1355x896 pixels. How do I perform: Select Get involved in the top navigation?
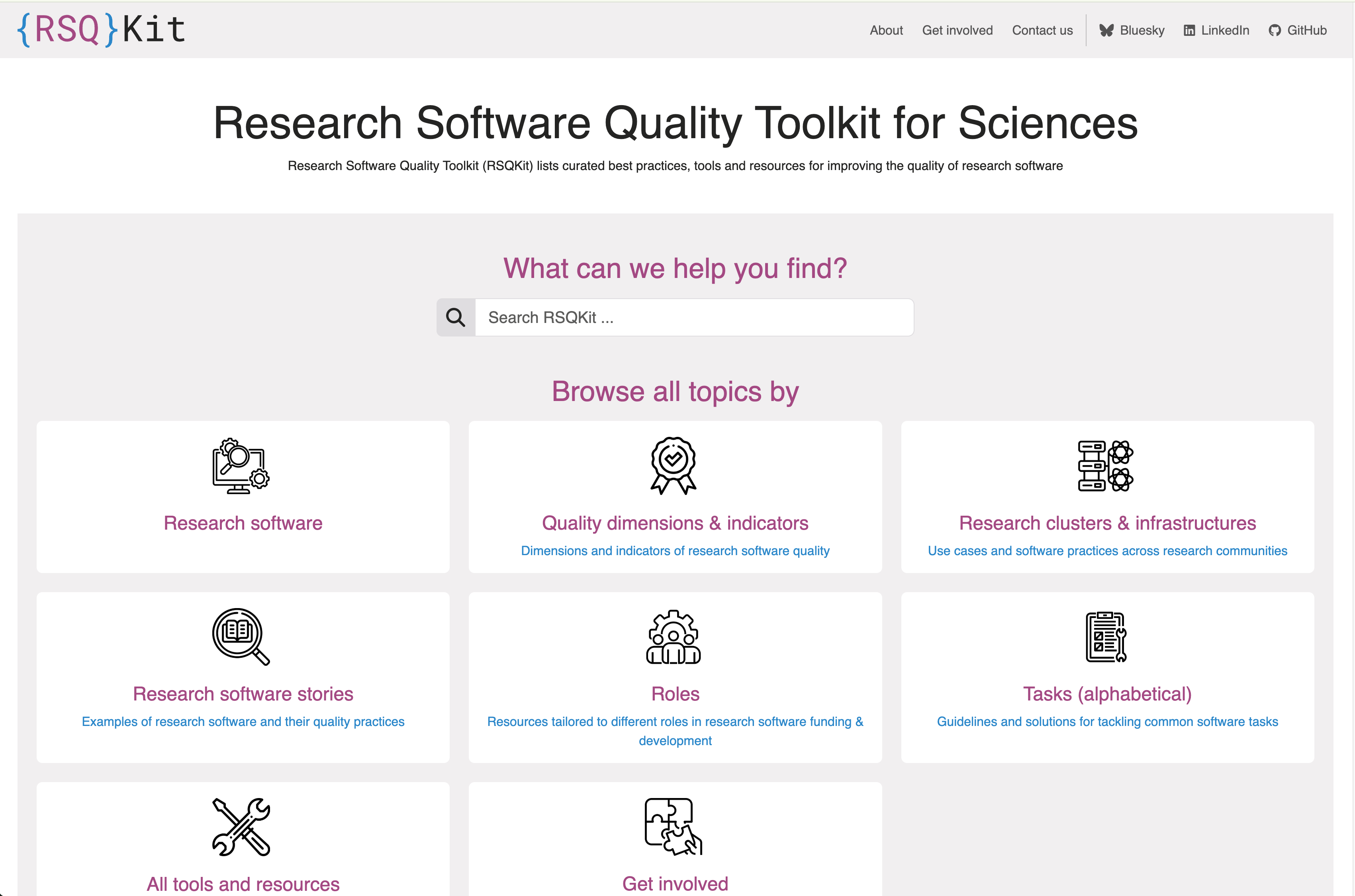click(x=957, y=30)
